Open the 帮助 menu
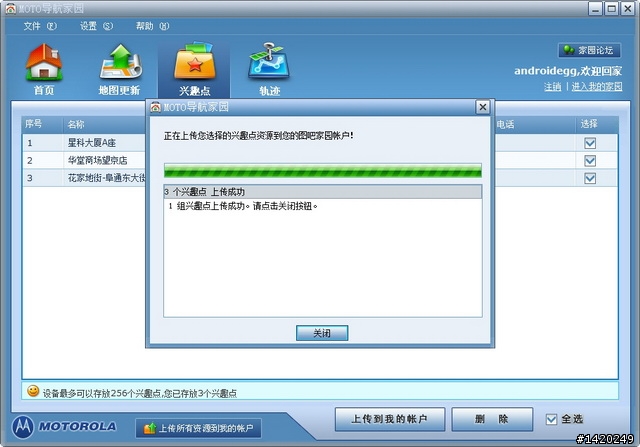 152,26
